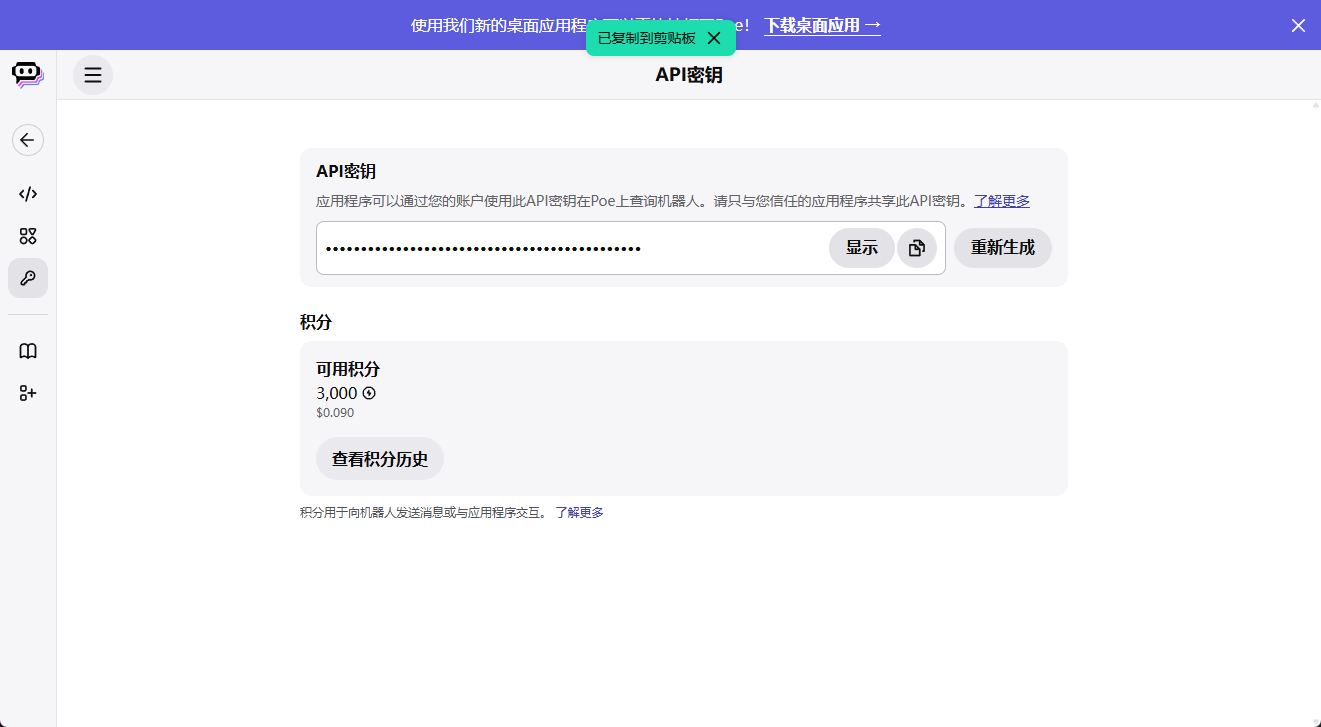The image size is (1321, 727).
Task: Click the 下载桌面应用 download link
Action: (822, 25)
